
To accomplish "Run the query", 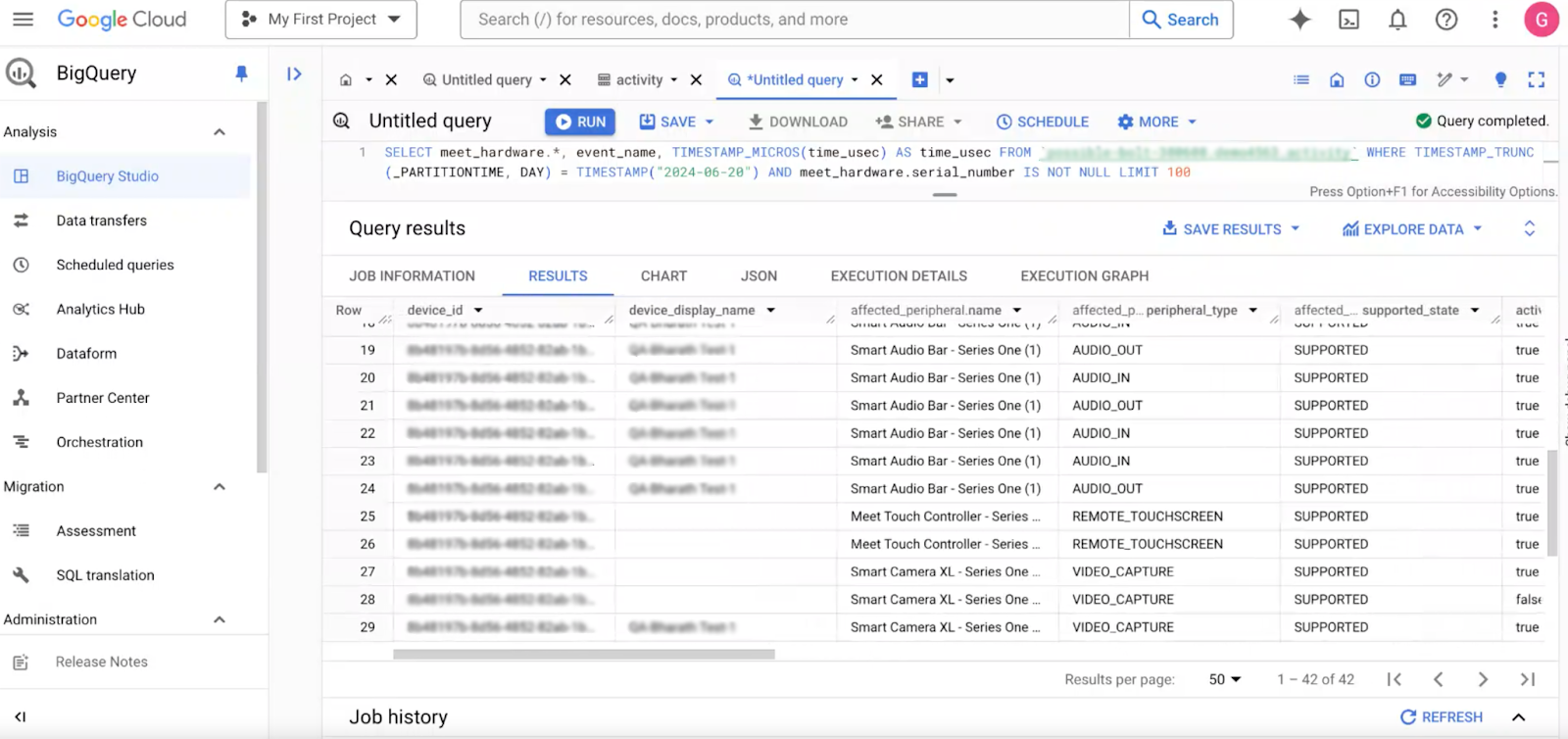I will [x=580, y=122].
